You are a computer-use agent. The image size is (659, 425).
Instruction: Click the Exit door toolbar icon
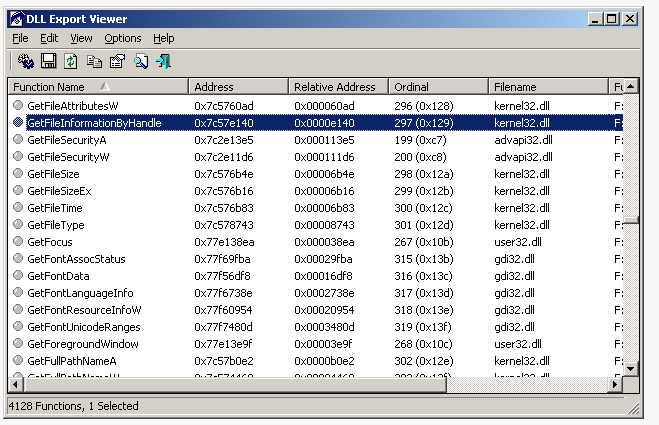click(x=163, y=61)
